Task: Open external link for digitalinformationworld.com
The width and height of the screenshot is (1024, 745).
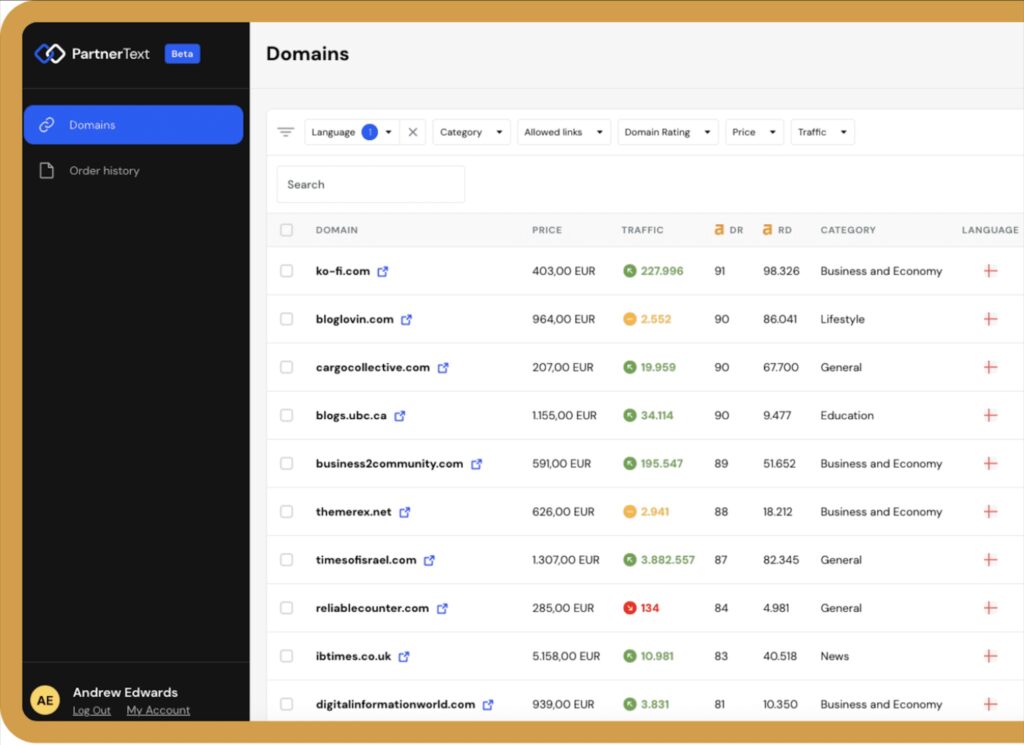Action: pyautogui.click(x=488, y=705)
